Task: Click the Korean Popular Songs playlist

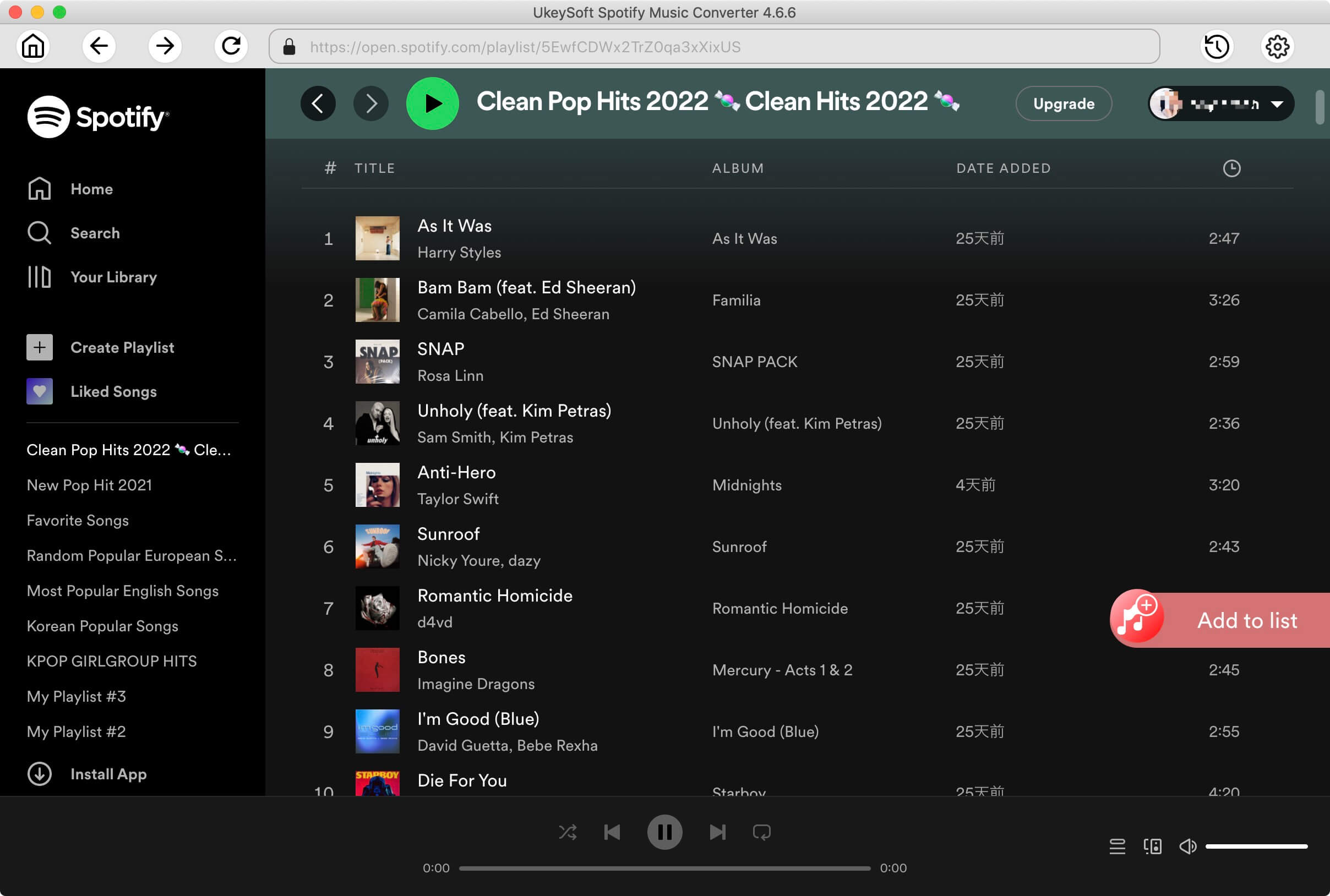Action: [102, 626]
